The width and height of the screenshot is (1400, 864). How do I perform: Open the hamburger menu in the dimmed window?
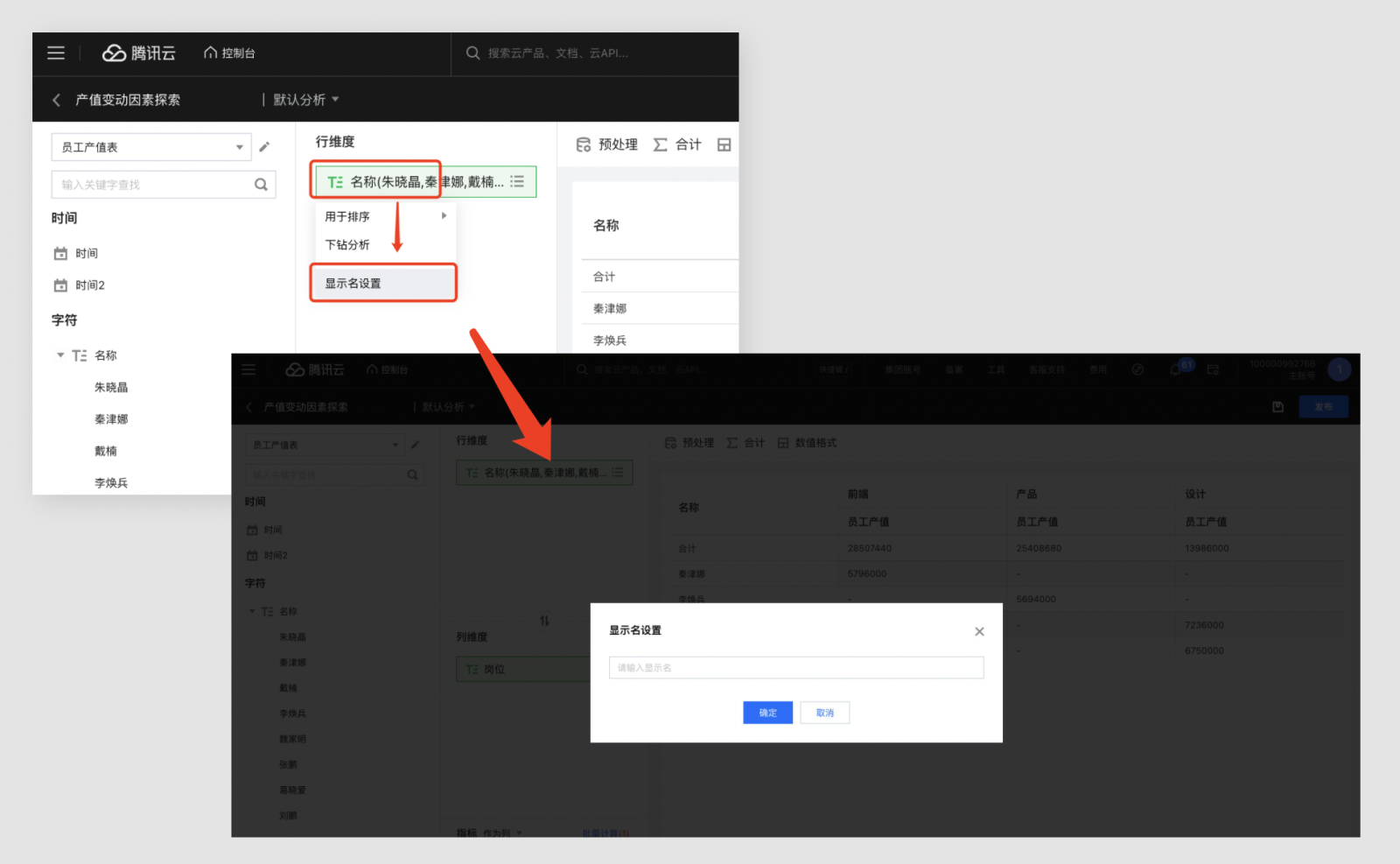tap(248, 369)
